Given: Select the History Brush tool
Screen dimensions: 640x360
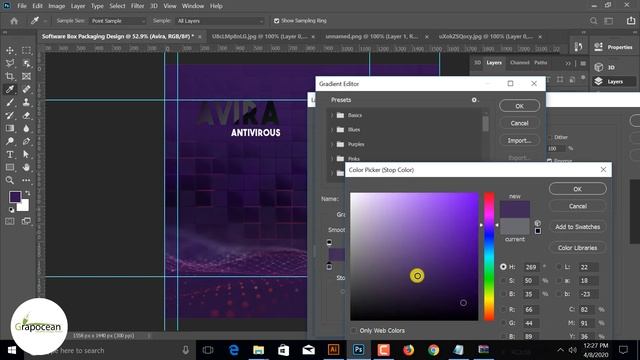Looking at the screenshot, I should coord(10,116).
